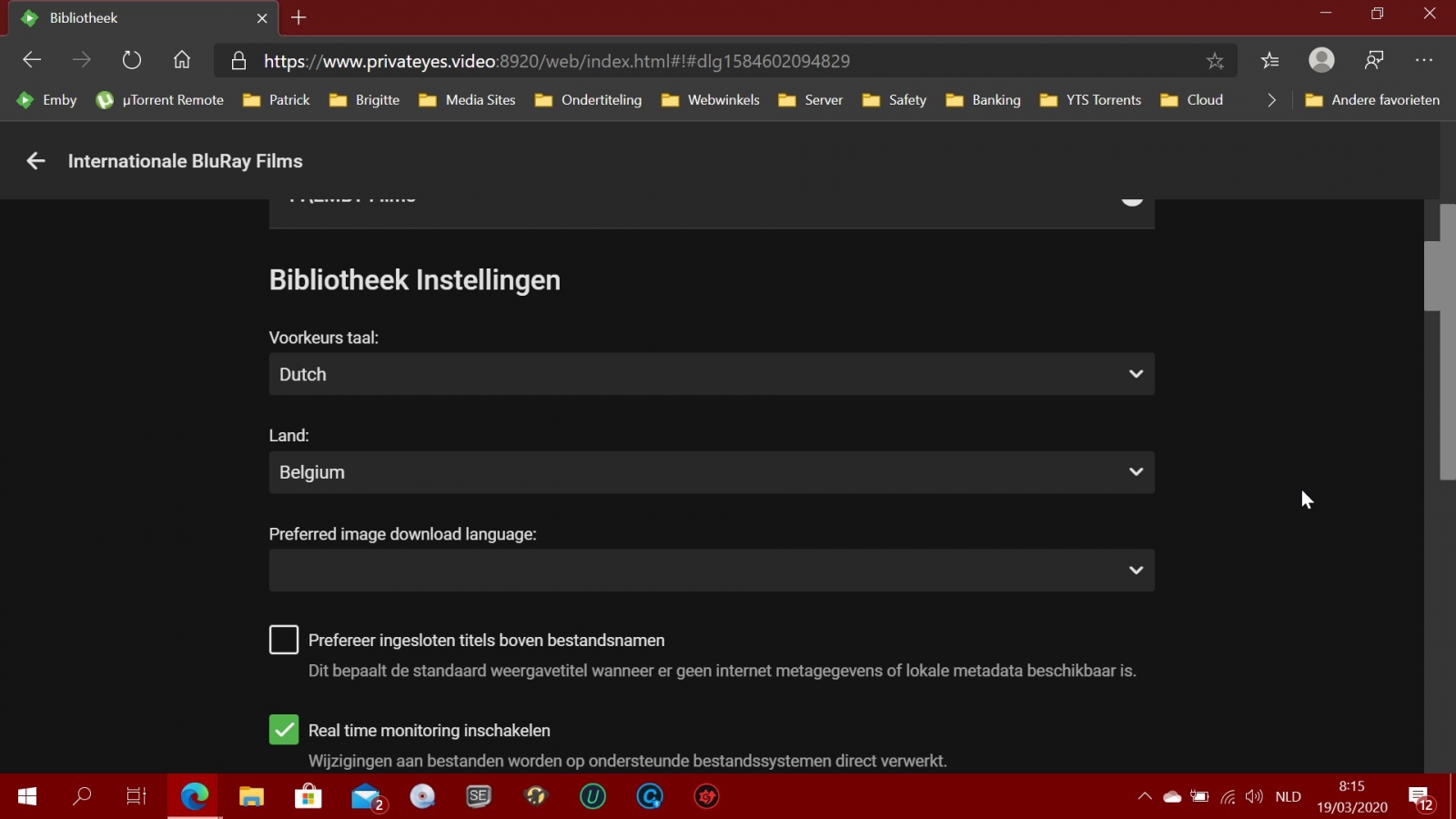Toggle the partially hidden switch at top
1456x819 pixels.
pos(1131,201)
